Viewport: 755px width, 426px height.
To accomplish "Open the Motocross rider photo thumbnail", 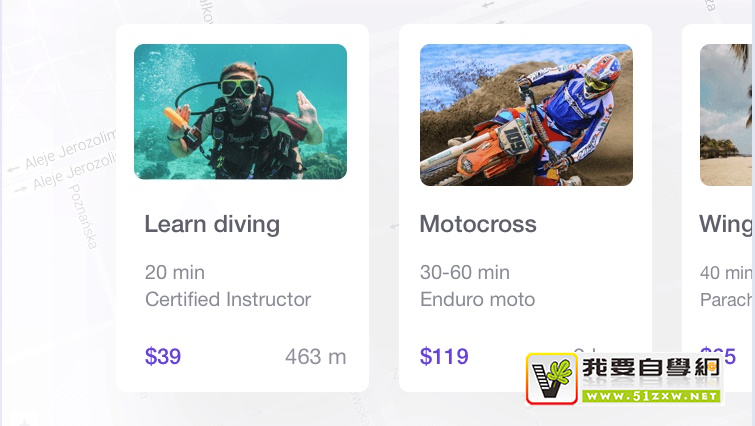I will pos(526,115).
